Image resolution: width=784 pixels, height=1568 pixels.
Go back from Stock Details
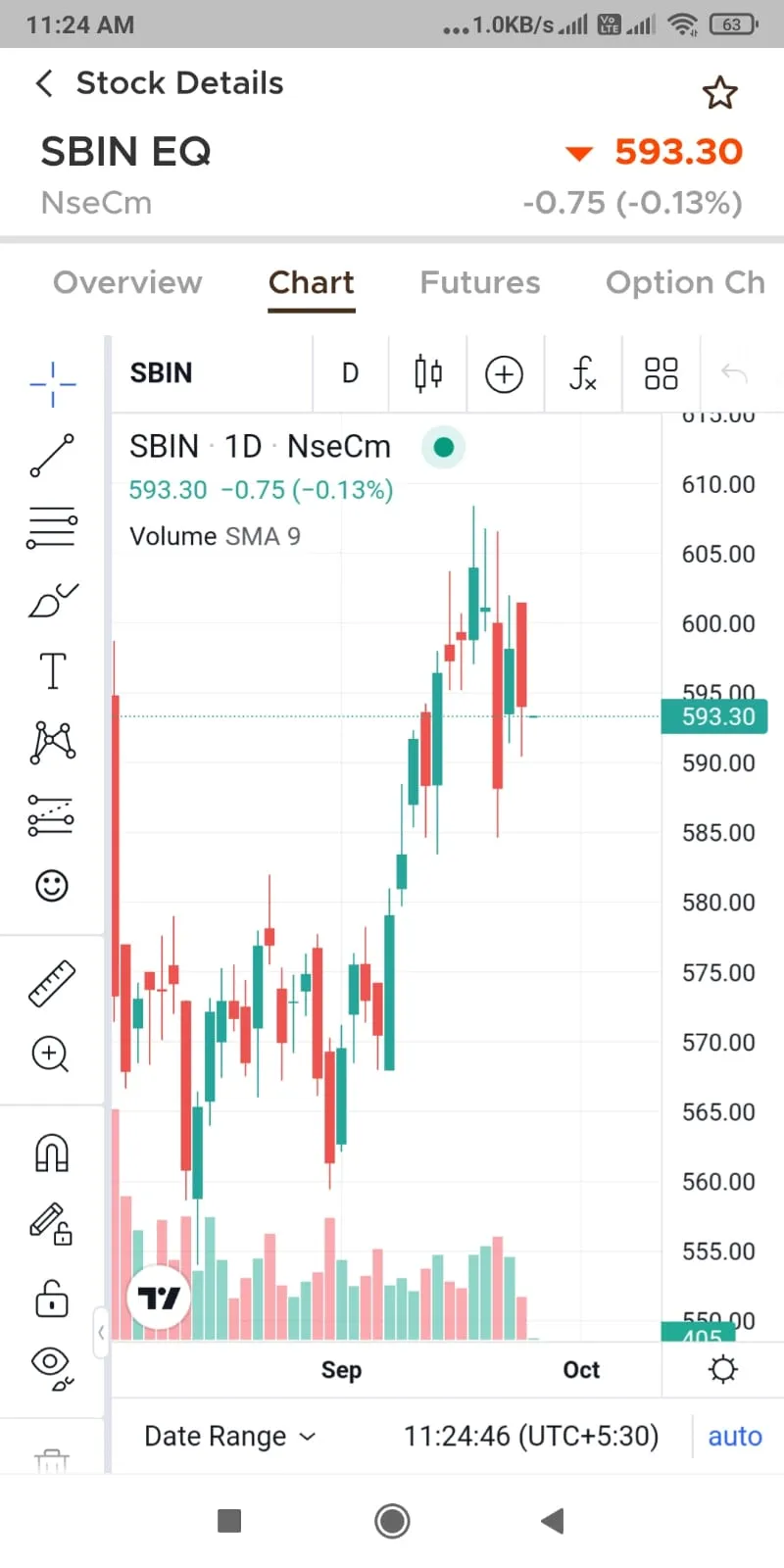click(44, 83)
